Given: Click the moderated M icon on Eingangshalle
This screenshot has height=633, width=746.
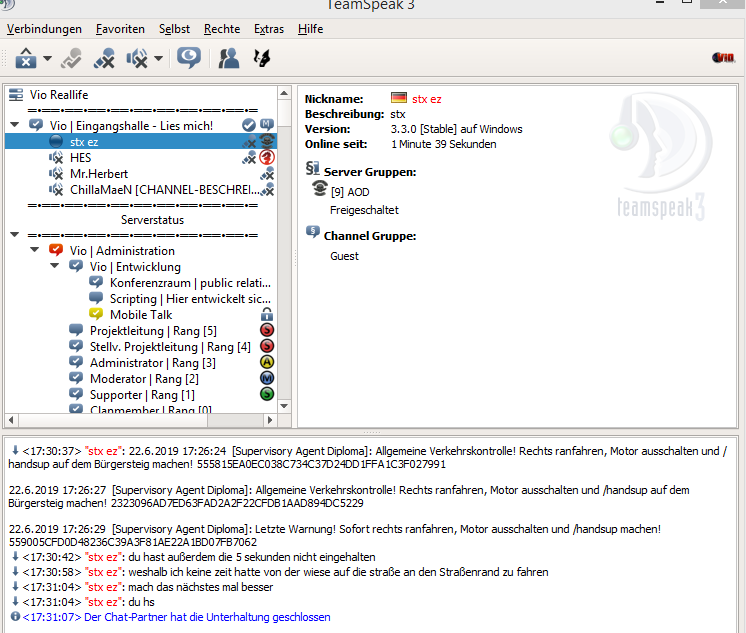Looking at the screenshot, I should click(x=267, y=125).
